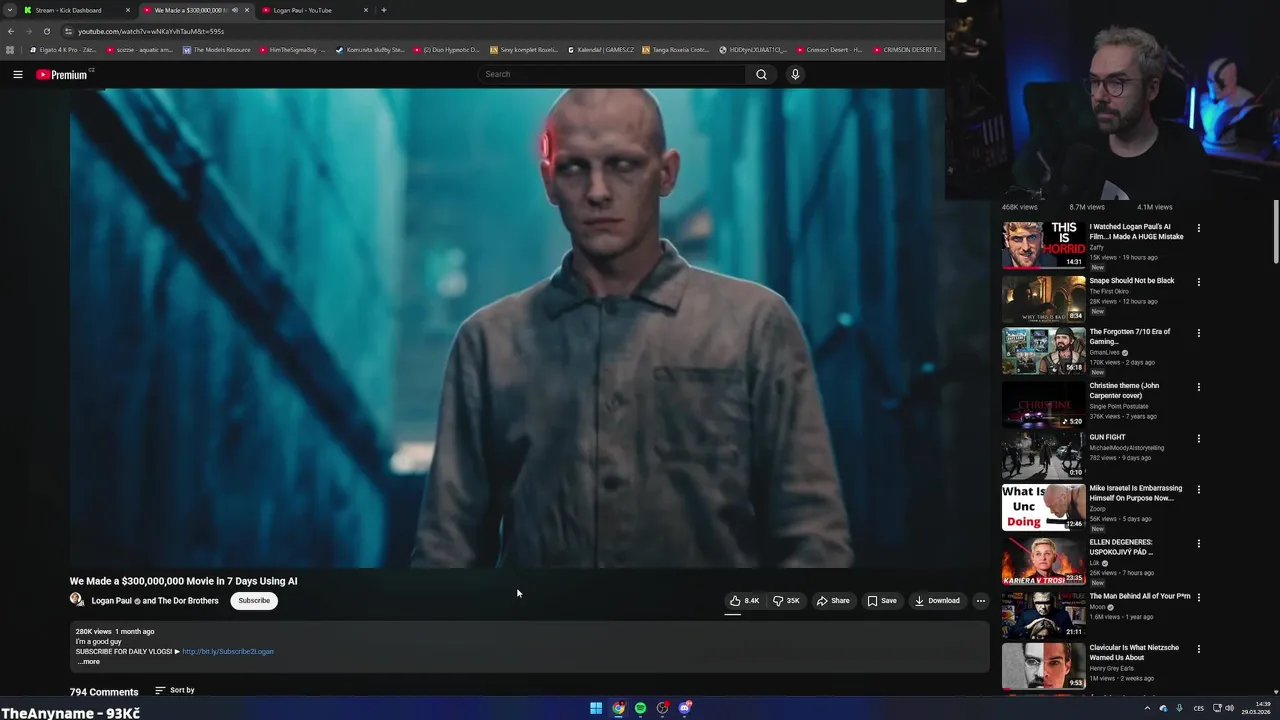Open options for 'Mike Israetel Is Embarrassing' video
The image size is (1280, 720).
[1199, 490]
